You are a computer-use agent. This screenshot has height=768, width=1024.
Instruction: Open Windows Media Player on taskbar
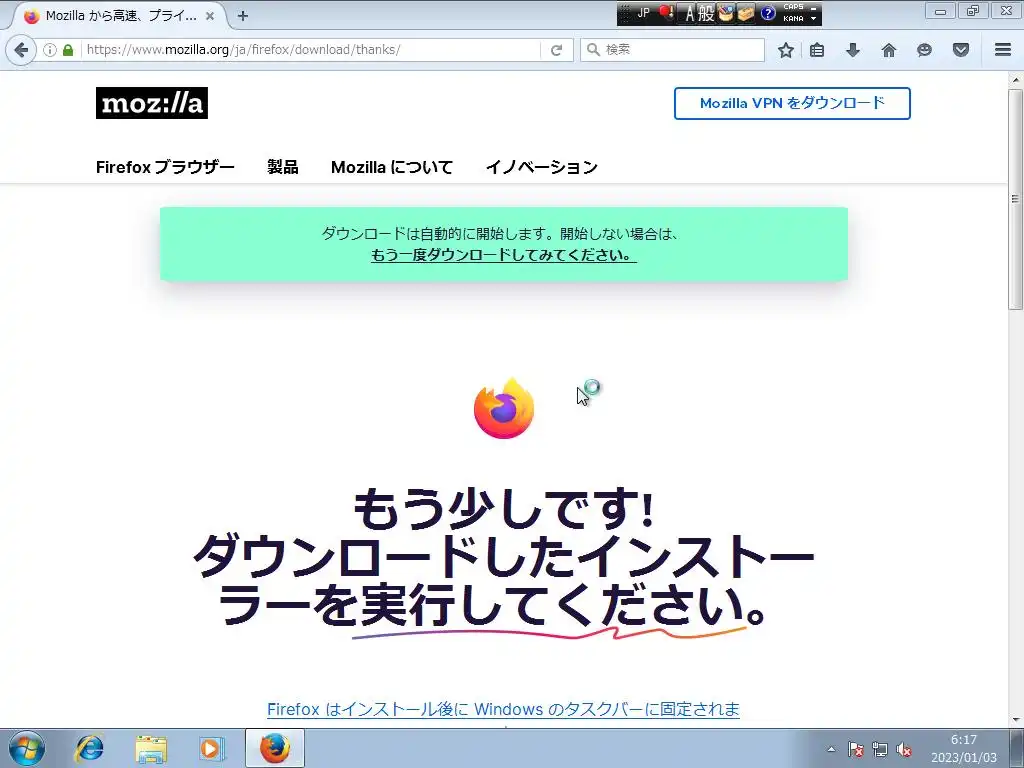click(x=212, y=748)
